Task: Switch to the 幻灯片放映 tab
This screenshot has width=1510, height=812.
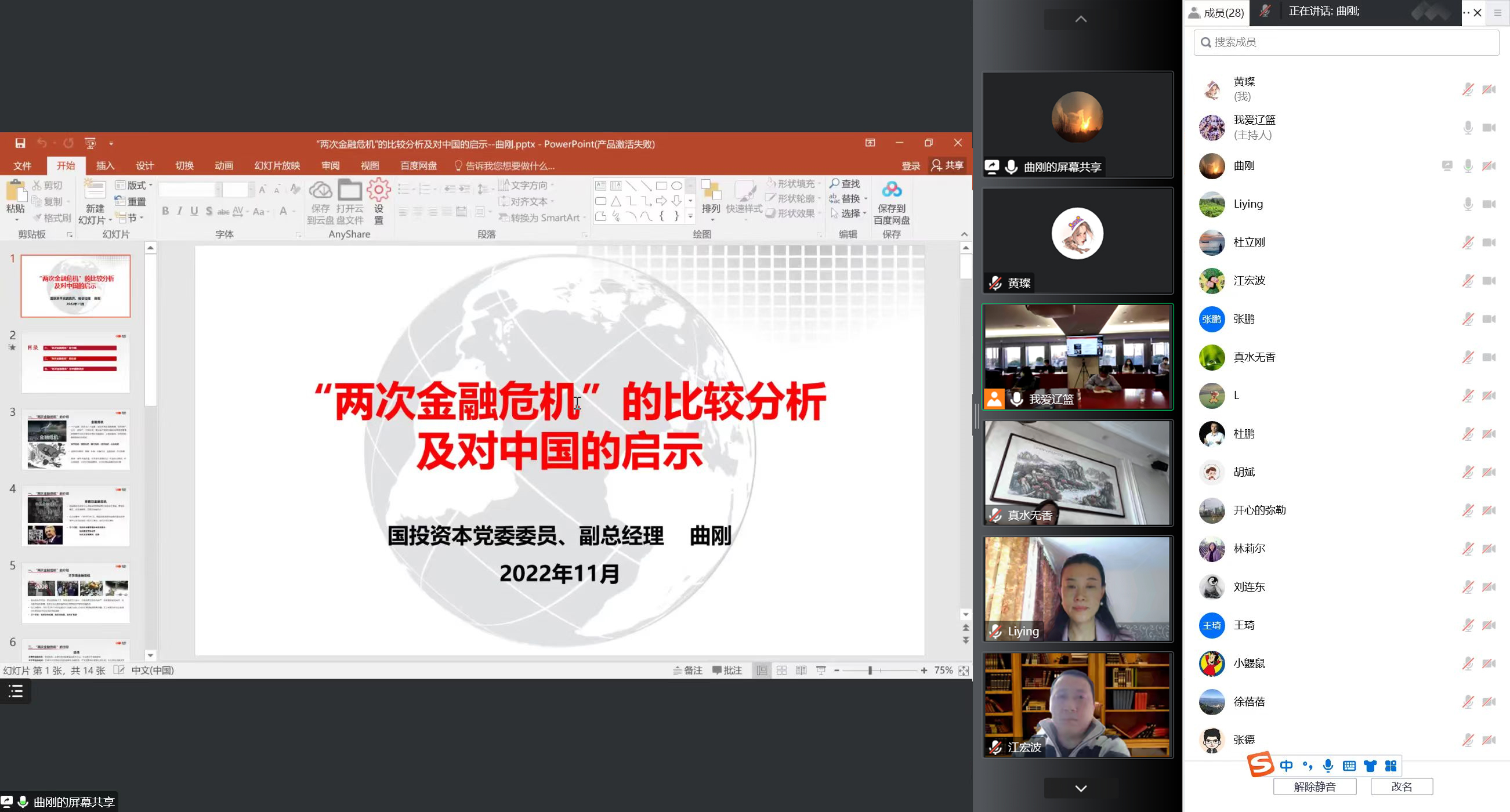Action: (x=277, y=166)
